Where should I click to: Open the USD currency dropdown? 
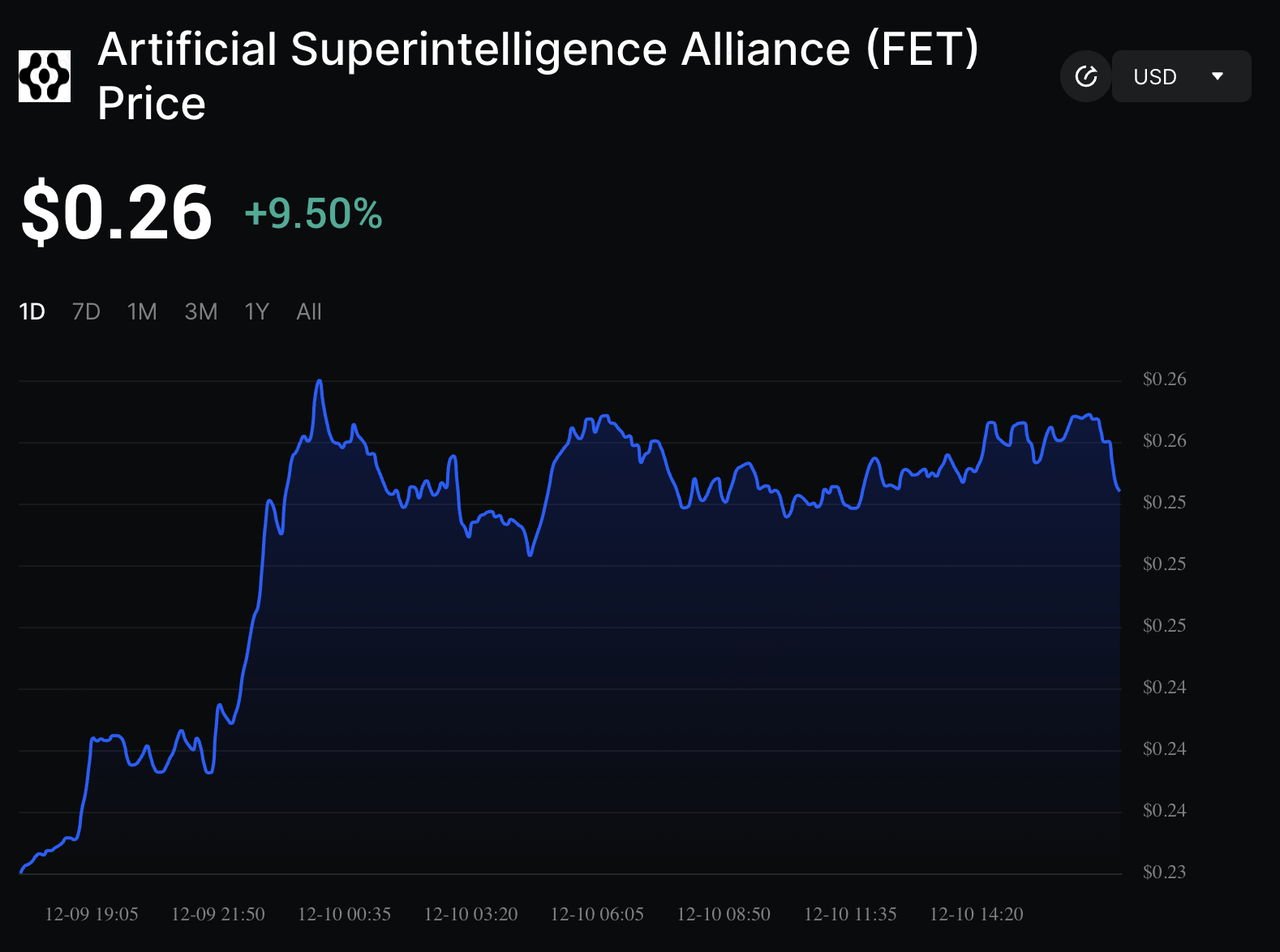[1180, 76]
